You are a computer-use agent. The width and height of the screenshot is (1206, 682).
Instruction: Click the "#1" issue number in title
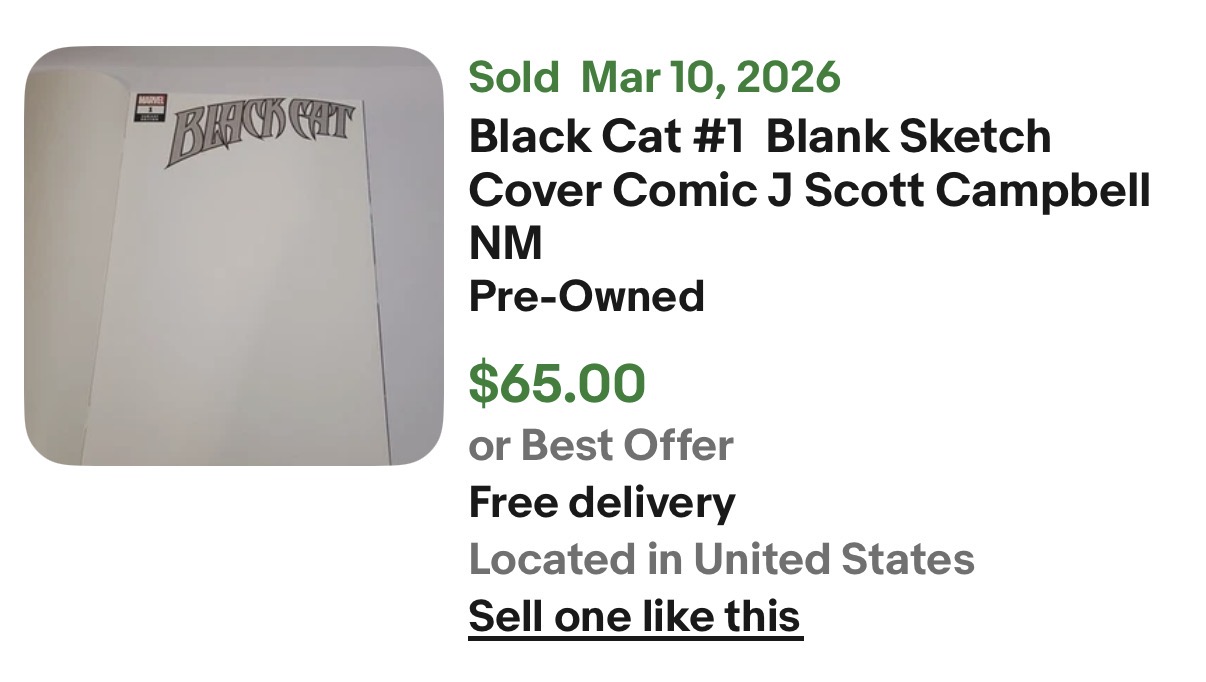[716, 137]
